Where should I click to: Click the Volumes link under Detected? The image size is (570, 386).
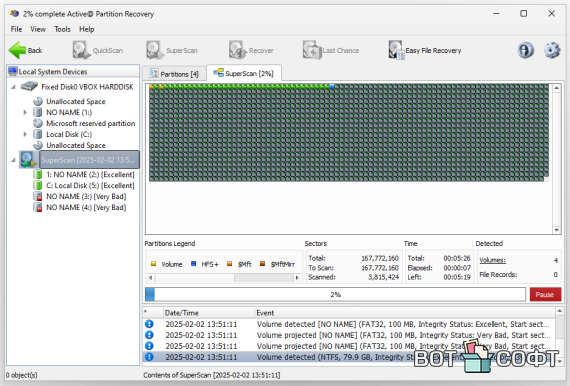pos(492,260)
